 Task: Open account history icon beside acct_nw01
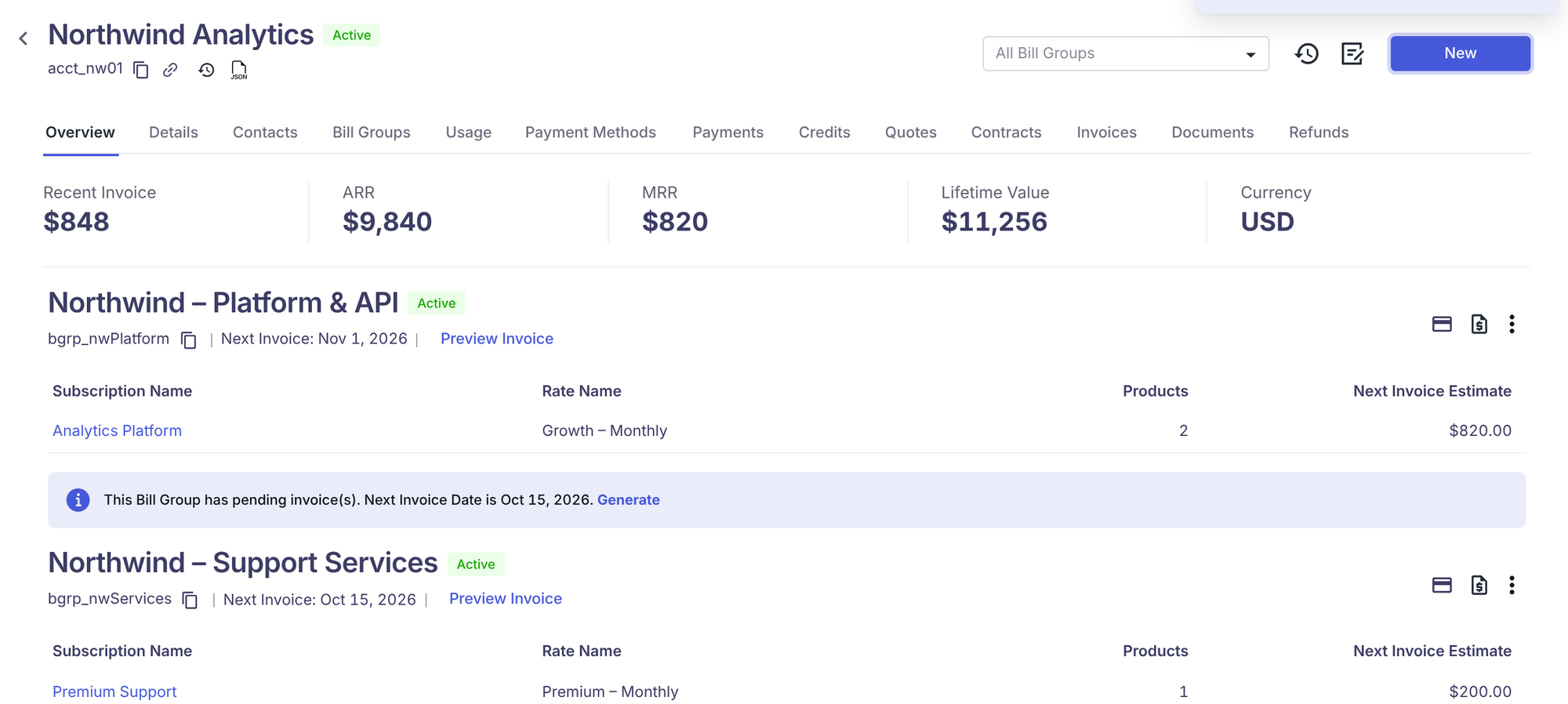(x=206, y=70)
